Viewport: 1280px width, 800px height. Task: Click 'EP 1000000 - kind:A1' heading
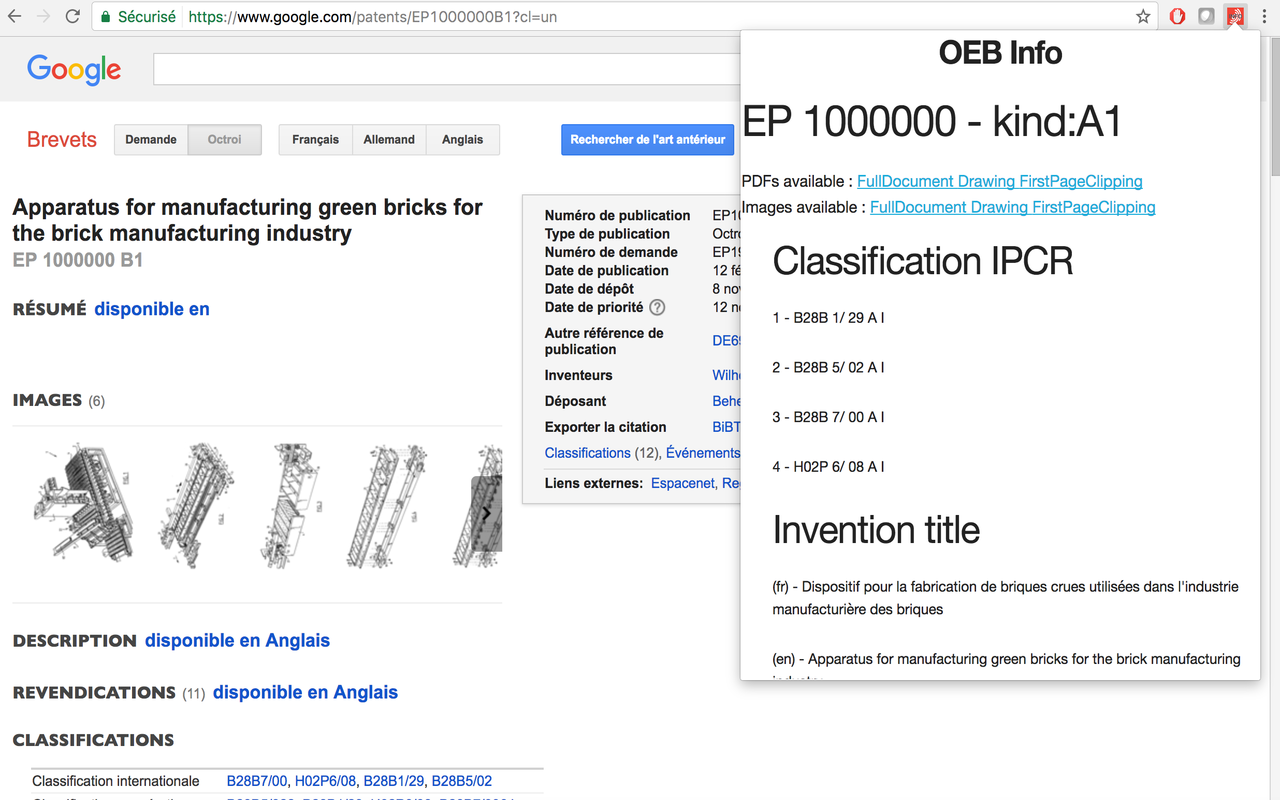932,122
